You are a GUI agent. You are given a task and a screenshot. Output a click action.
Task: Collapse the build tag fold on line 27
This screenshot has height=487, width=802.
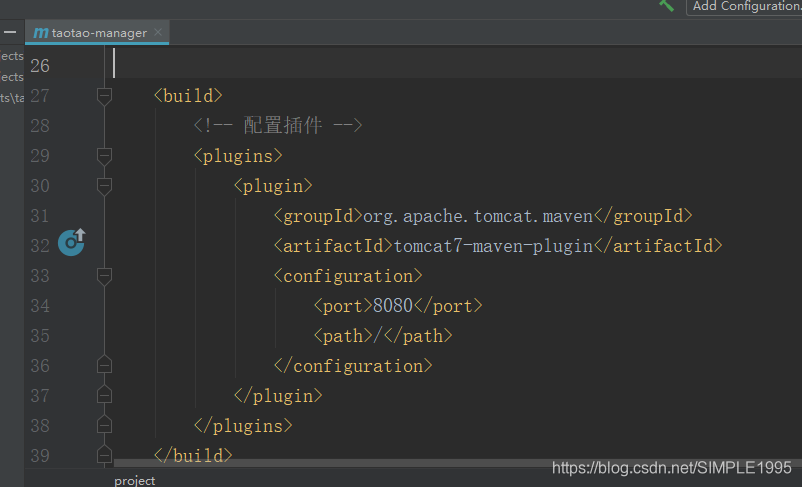tap(104, 96)
